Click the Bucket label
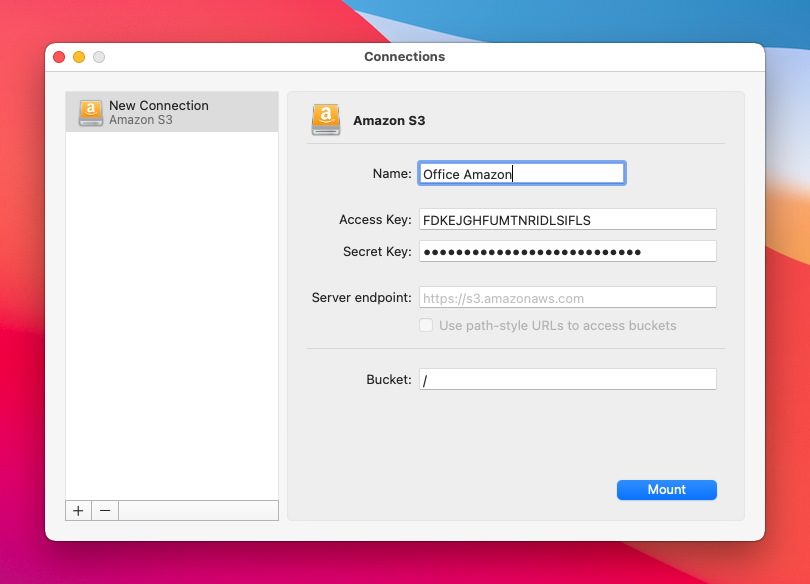 389,380
